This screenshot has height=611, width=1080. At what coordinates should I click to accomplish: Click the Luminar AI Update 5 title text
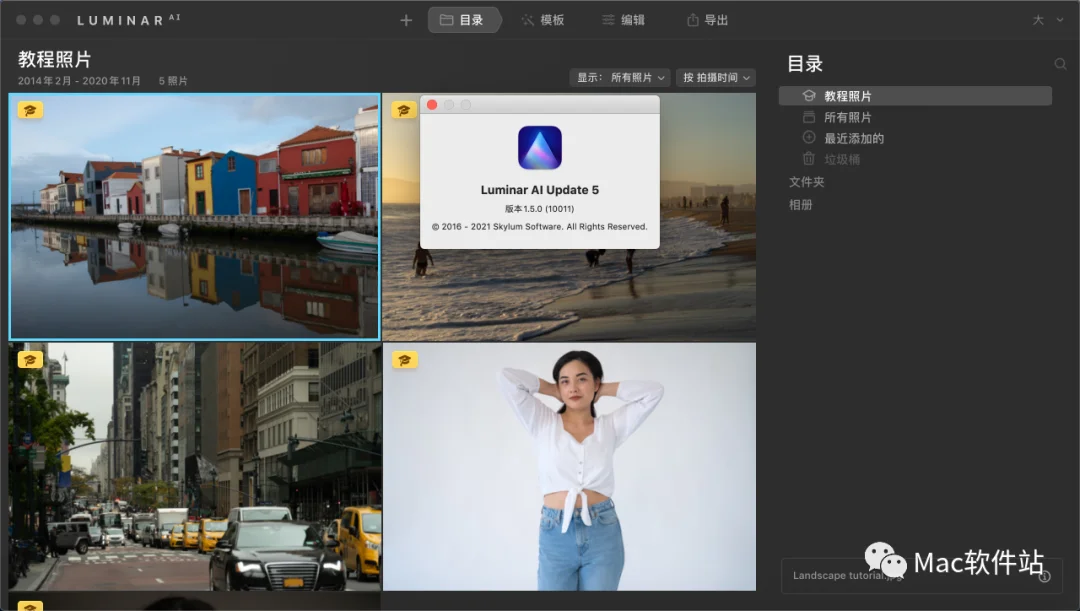pyautogui.click(x=539, y=190)
